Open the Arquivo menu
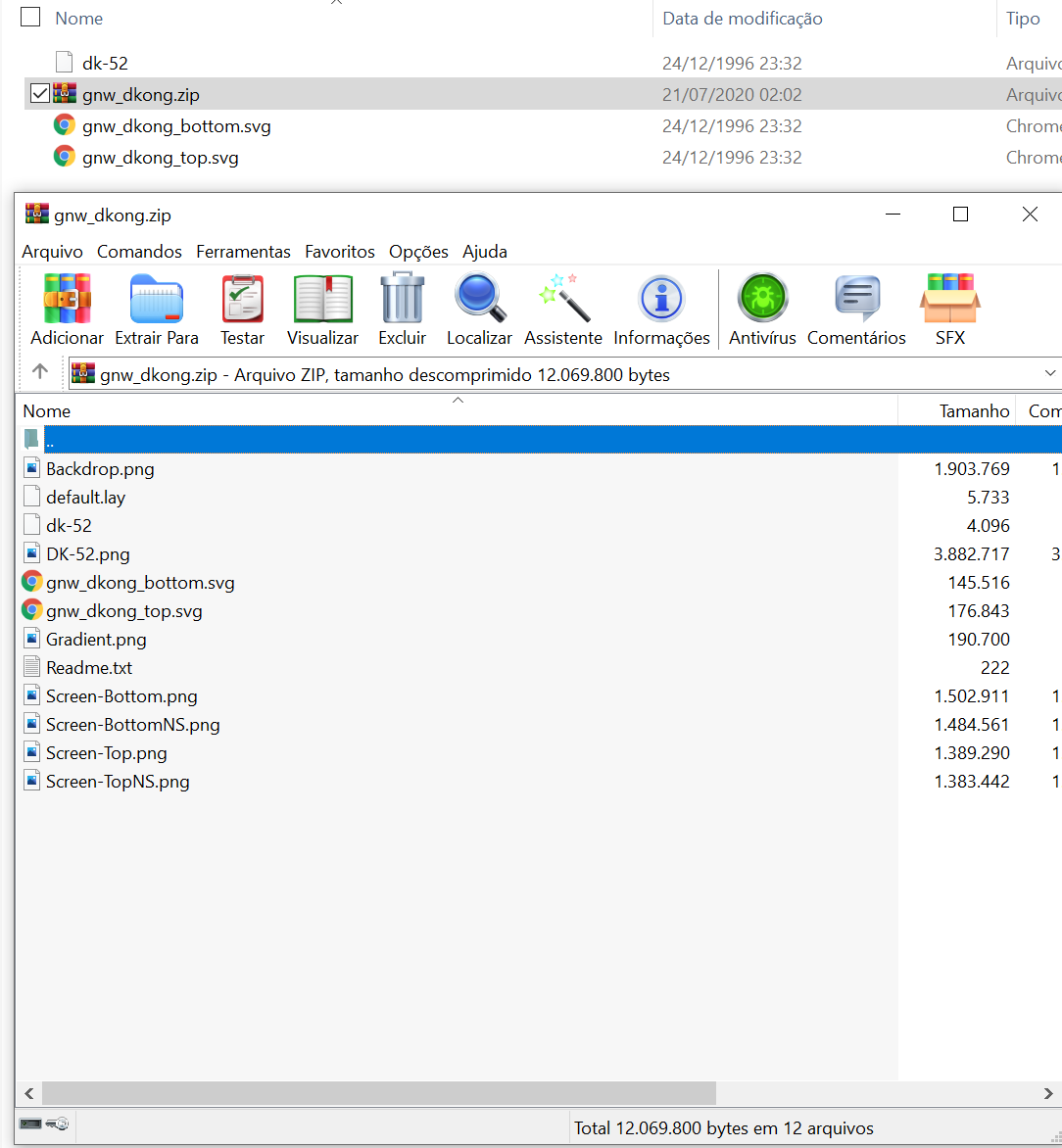 (52, 251)
